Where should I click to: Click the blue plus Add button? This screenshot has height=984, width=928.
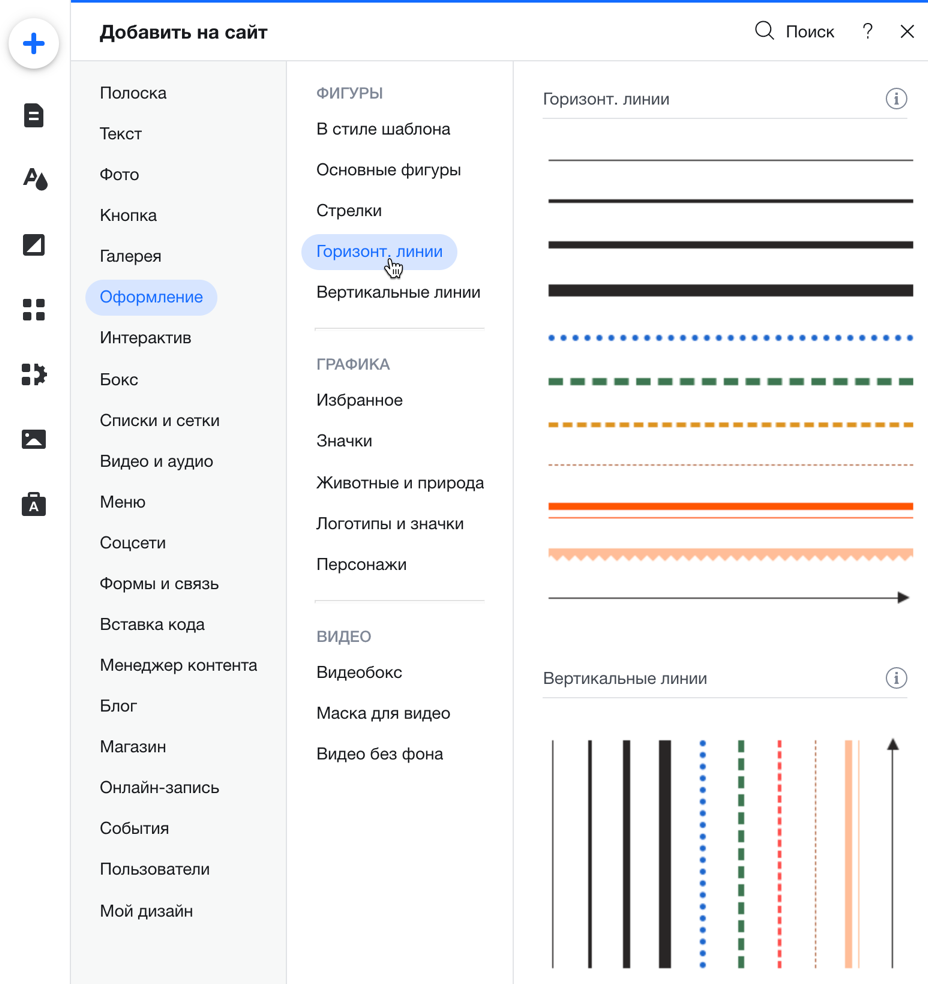click(x=34, y=44)
